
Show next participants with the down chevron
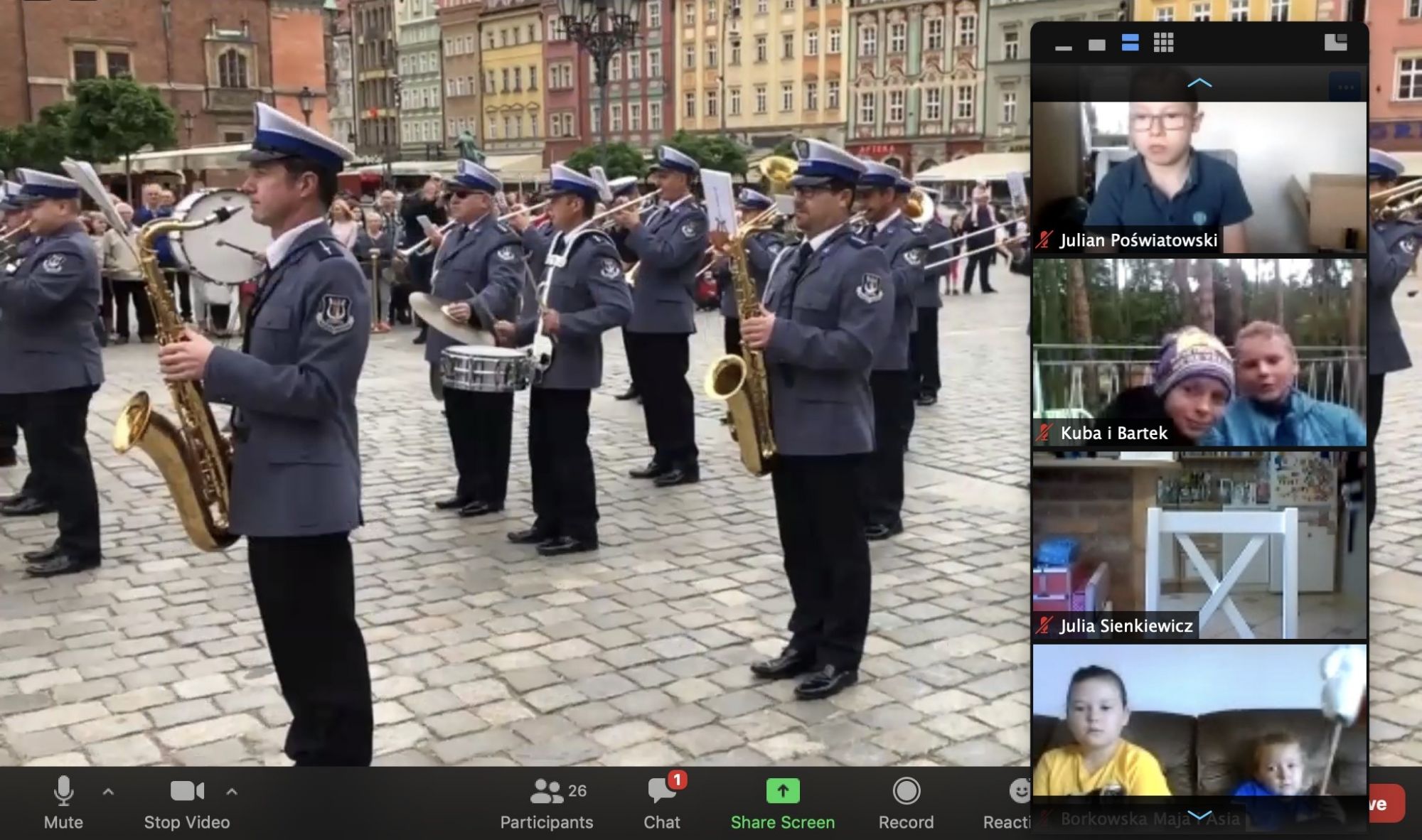click(x=1199, y=814)
